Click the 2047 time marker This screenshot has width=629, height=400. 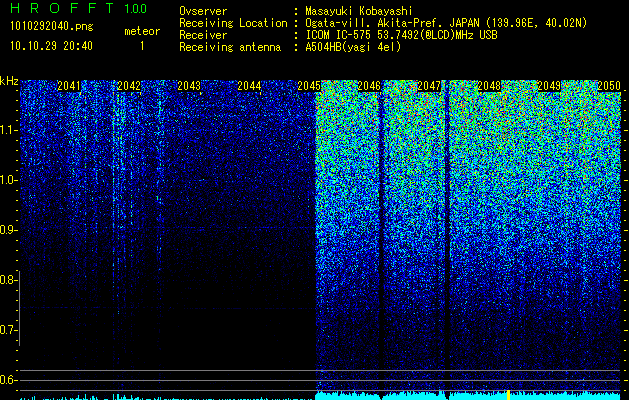coord(429,86)
